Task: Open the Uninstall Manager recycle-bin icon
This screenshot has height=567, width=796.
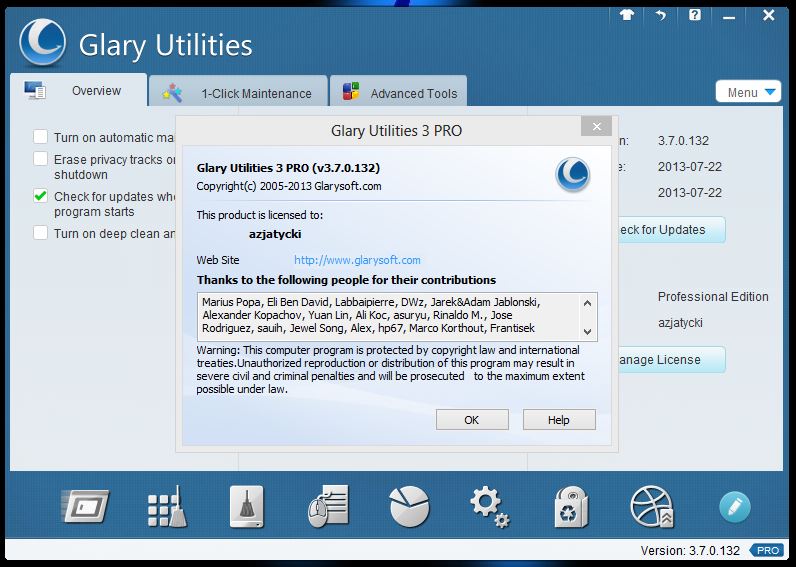Action: tap(571, 507)
